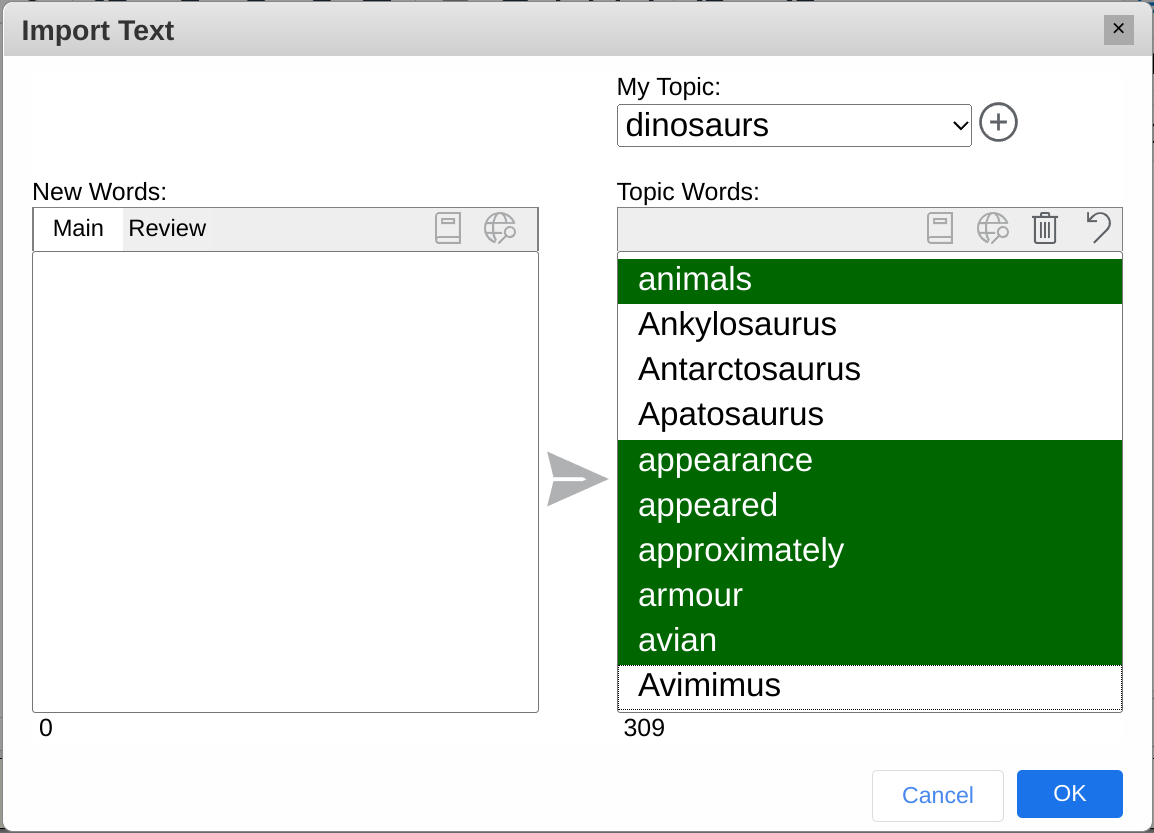Open dictionary lookup icon in New Words toolbar

(447, 228)
